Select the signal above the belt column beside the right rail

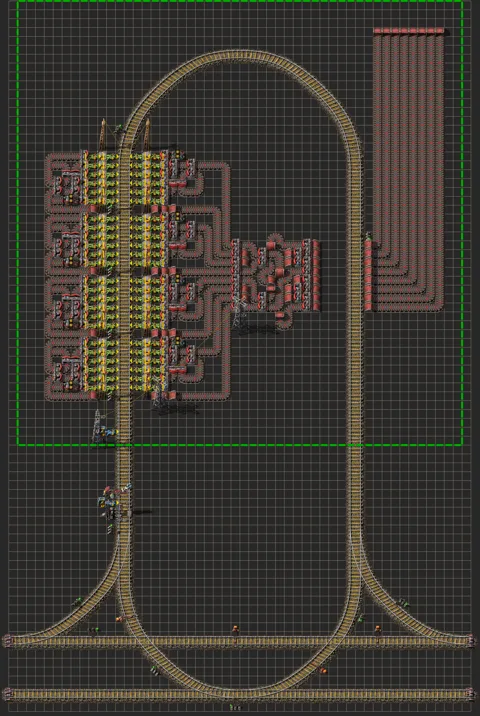click(367, 236)
